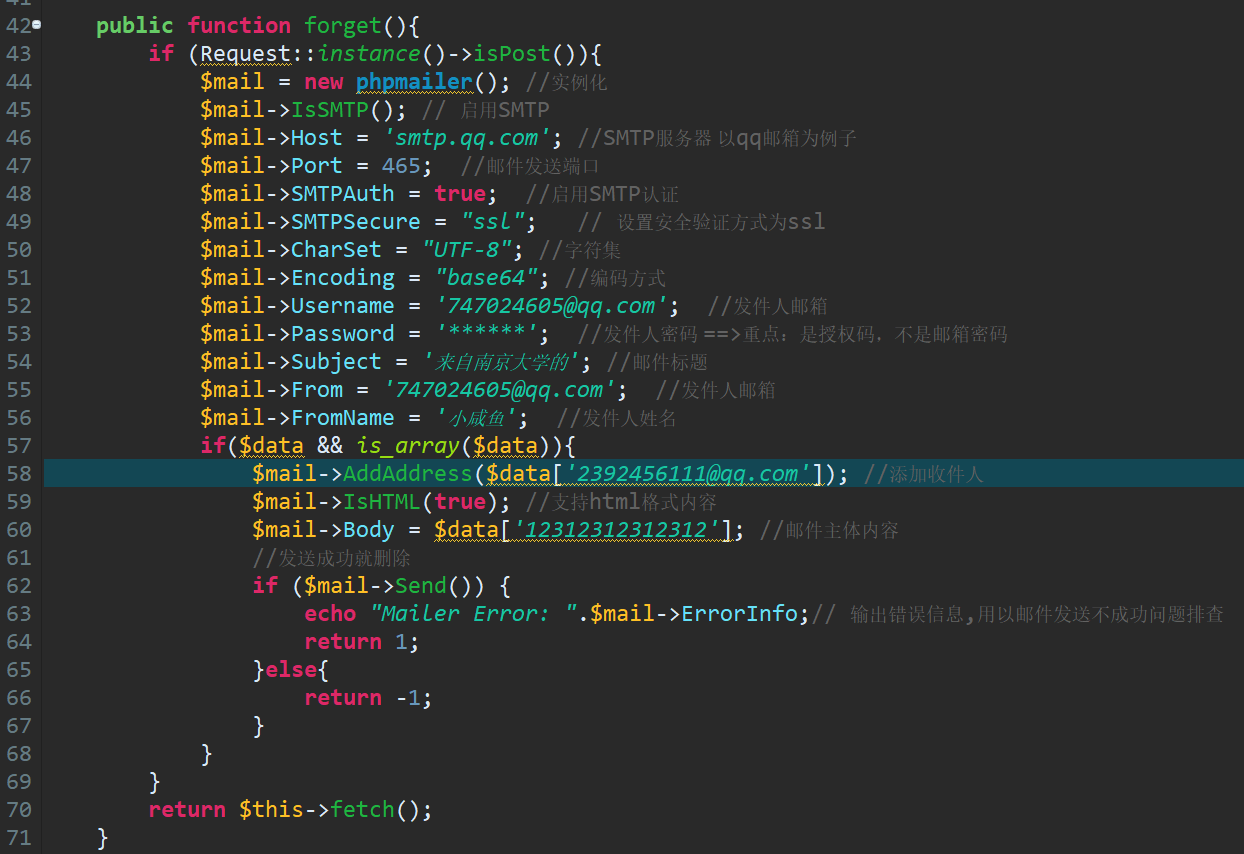Viewport: 1244px width, 854px height.
Task: Click the AddAddress method on highlighted line
Action: [407, 474]
